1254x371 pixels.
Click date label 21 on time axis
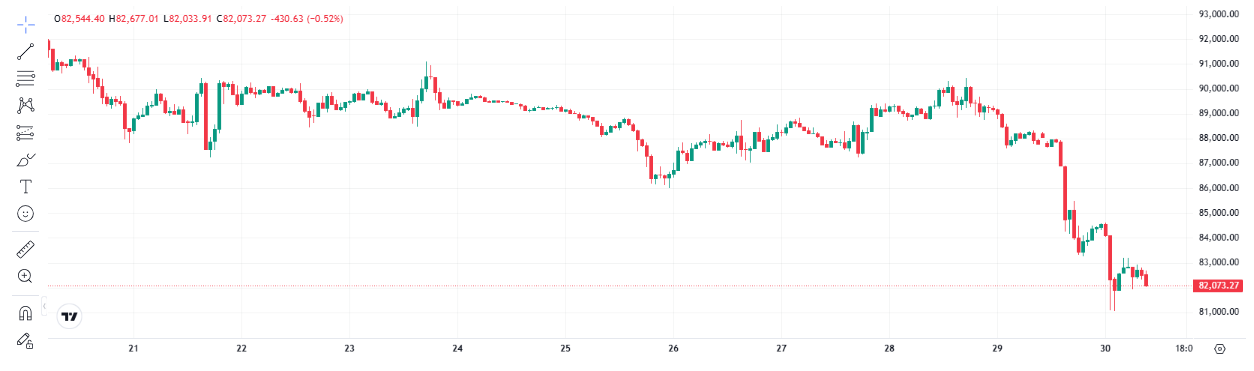pyautogui.click(x=133, y=349)
